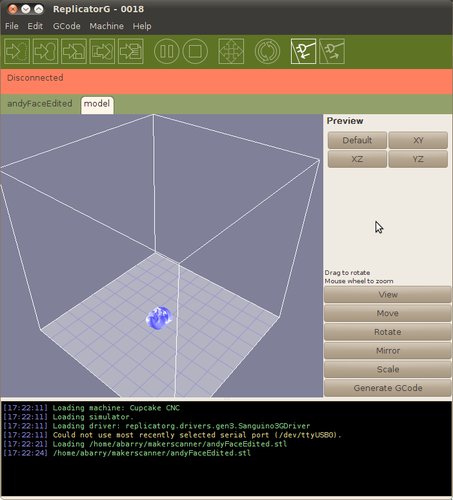
Task: Click the Disconnected status text
Action: tap(35, 78)
